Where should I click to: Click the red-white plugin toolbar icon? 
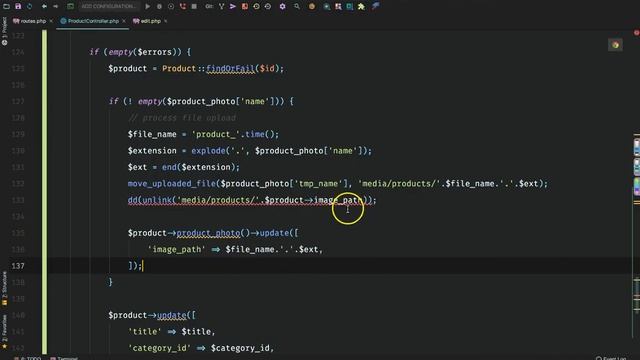pyautogui.click(x=338, y=6)
